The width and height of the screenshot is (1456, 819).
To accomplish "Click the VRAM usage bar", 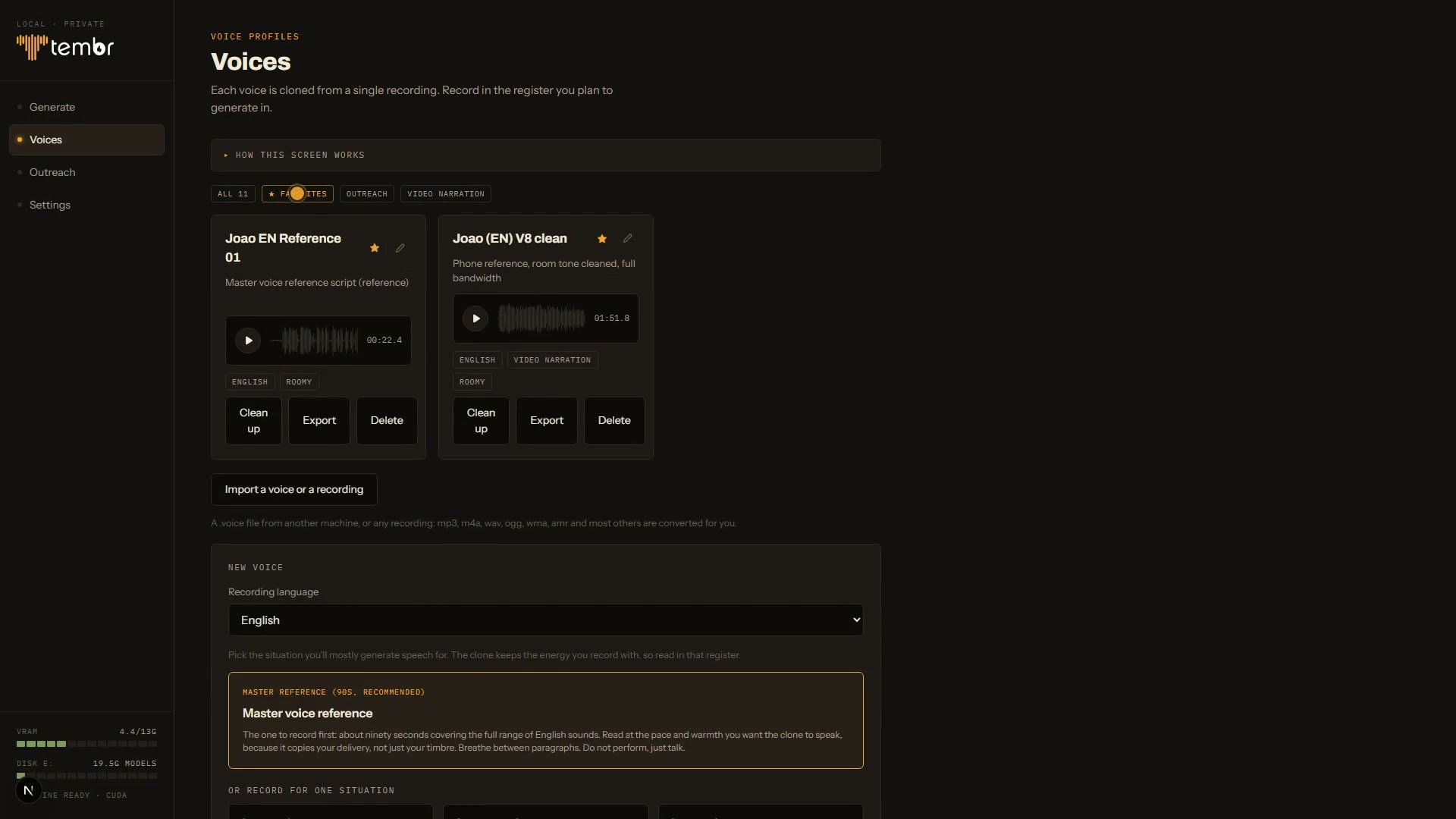I will click(x=86, y=744).
